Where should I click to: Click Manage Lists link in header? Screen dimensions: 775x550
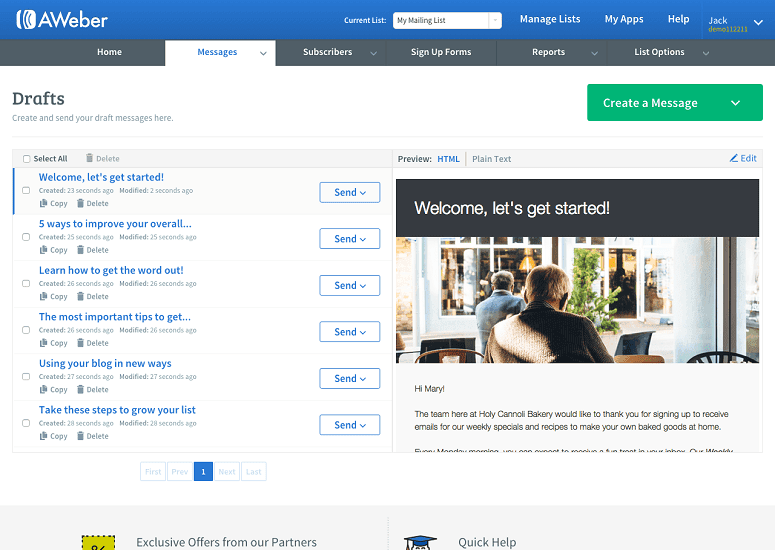click(550, 19)
